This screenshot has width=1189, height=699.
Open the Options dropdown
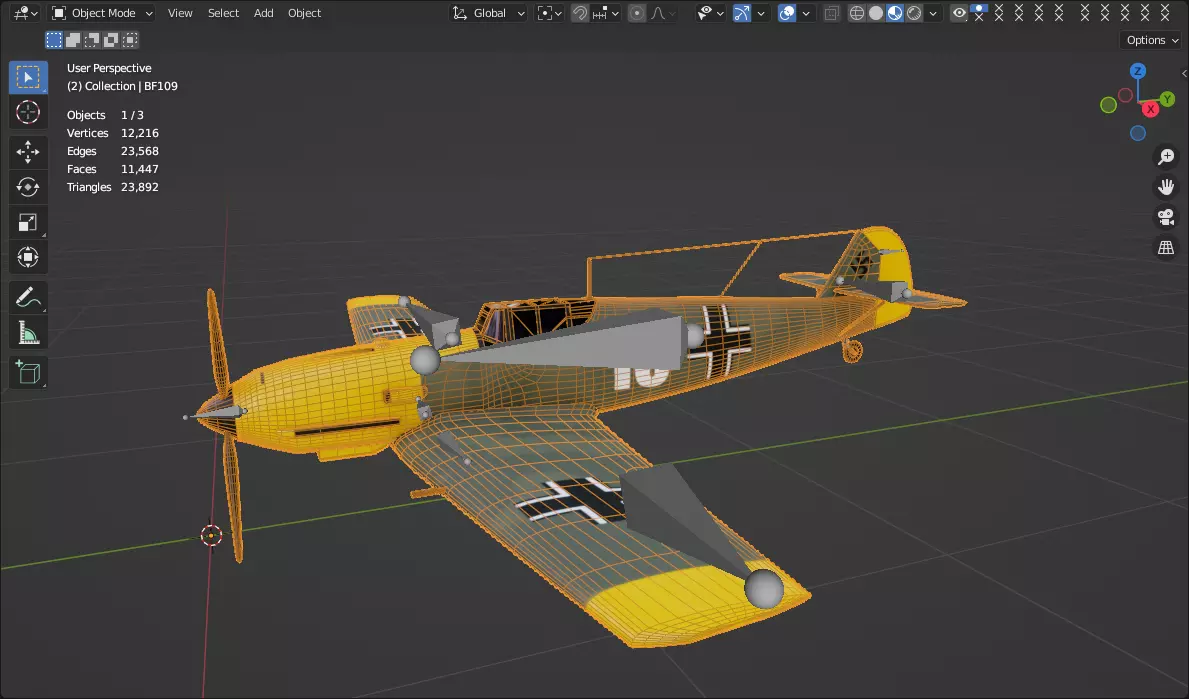point(1152,40)
